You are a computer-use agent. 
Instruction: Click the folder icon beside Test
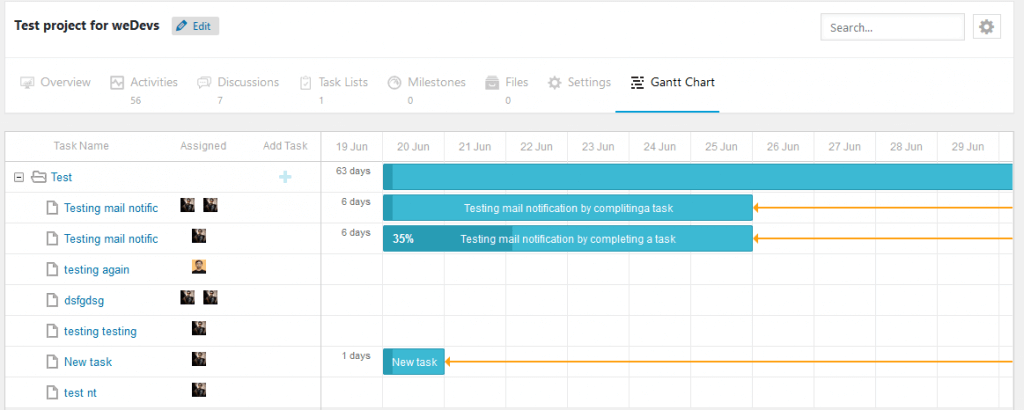[39, 177]
